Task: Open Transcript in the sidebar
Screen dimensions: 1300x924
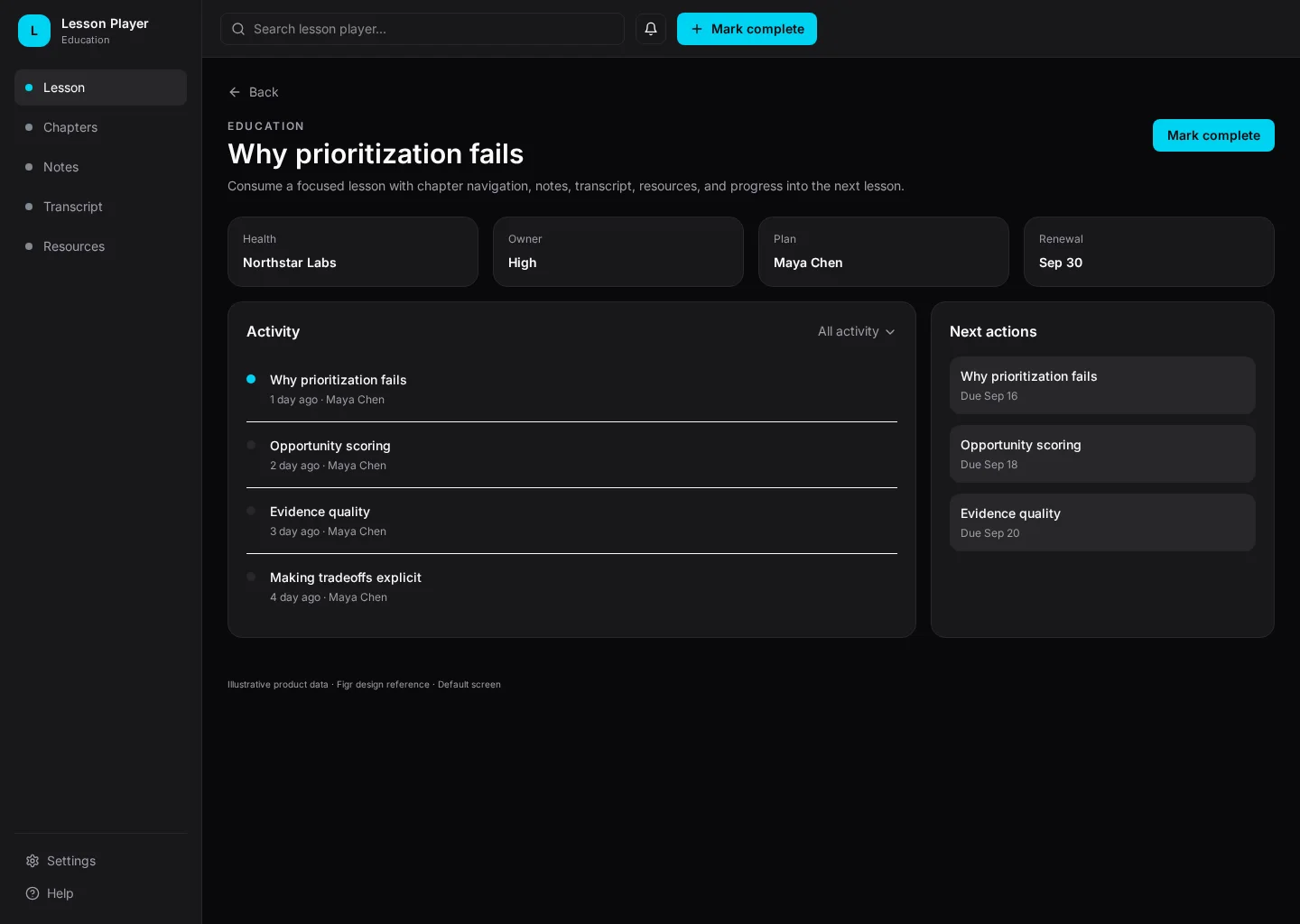Action: [100, 207]
